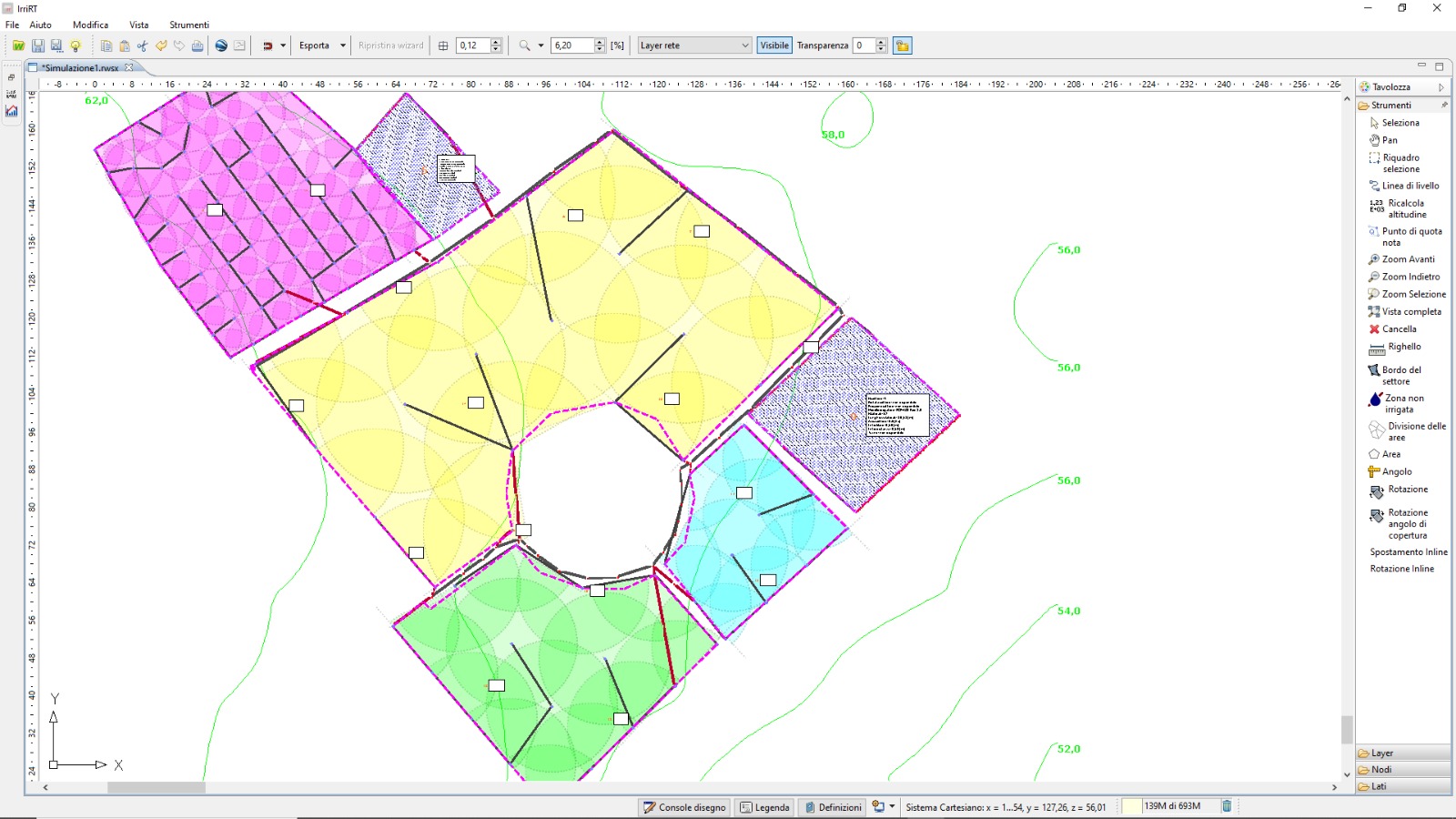Run garbage collector trash icon
This screenshot has height=819, width=1456.
tap(1227, 806)
